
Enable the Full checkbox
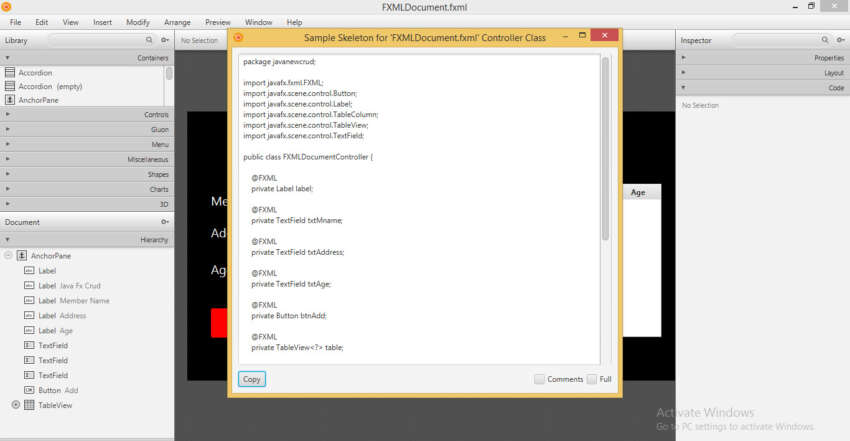(x=592, y=379)
